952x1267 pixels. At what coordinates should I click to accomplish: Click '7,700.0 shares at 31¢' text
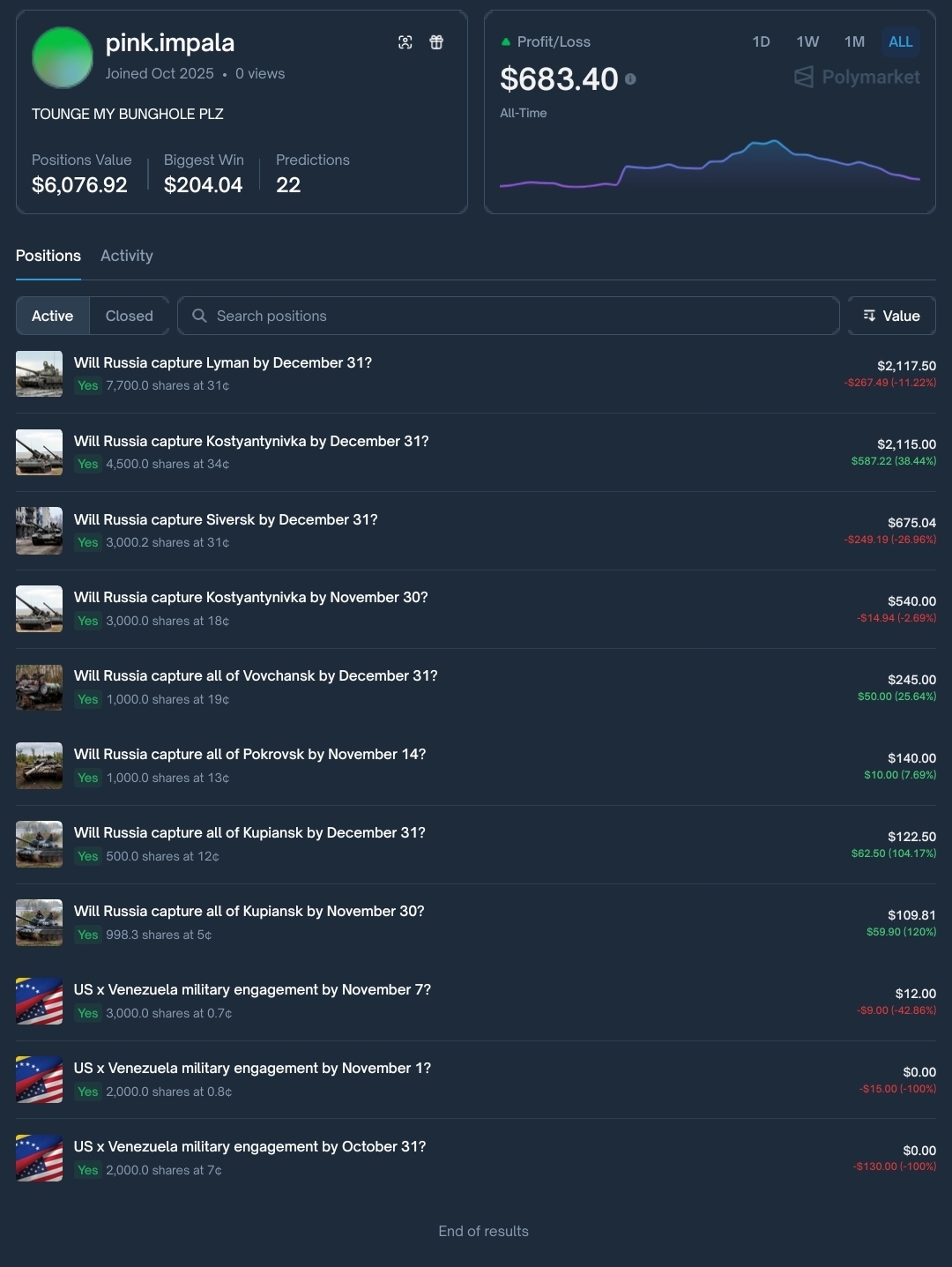[x=167, y=385]
